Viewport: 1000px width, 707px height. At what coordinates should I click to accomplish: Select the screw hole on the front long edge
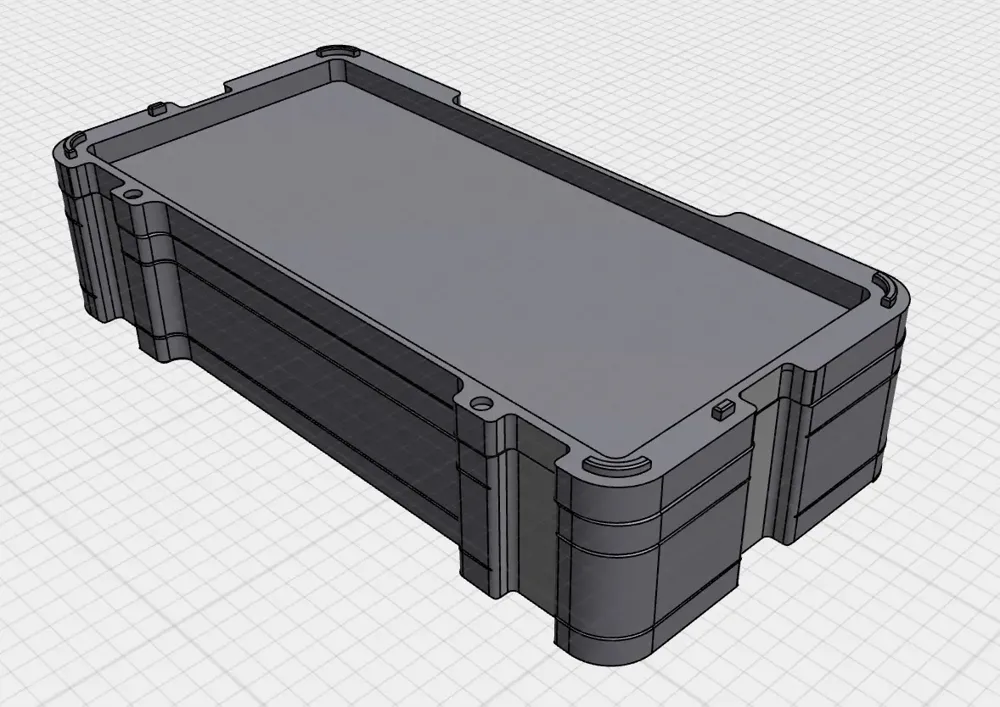pos(482,404)
